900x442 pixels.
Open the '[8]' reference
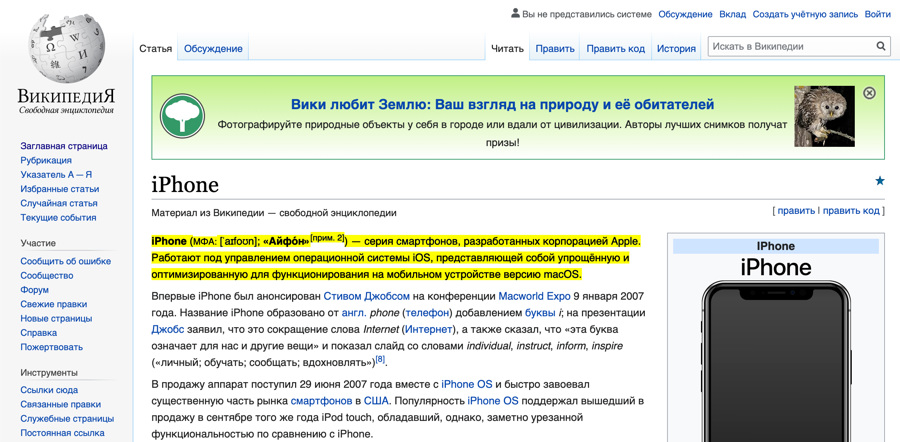[379, 360]
